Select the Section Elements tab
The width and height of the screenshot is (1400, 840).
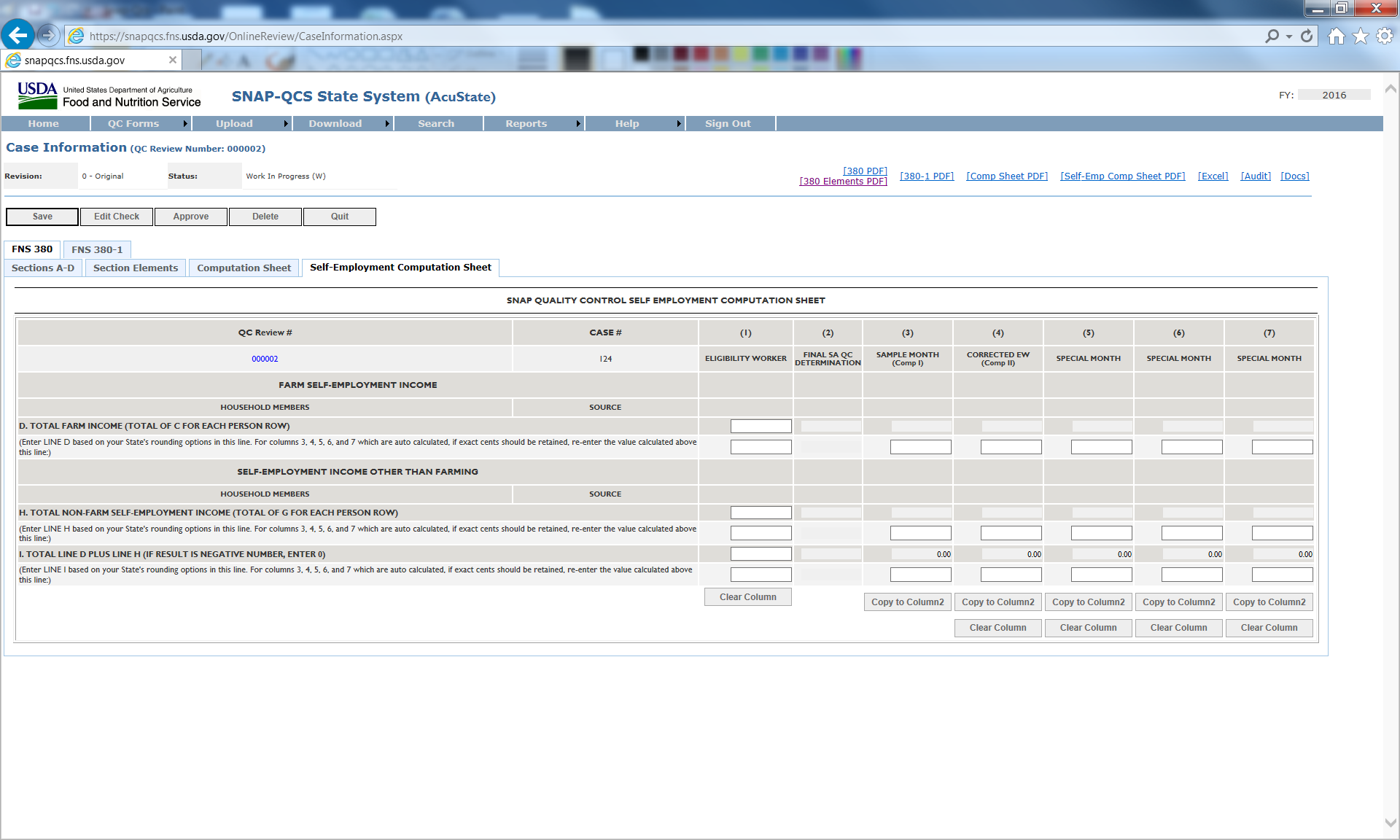[136, 268]
